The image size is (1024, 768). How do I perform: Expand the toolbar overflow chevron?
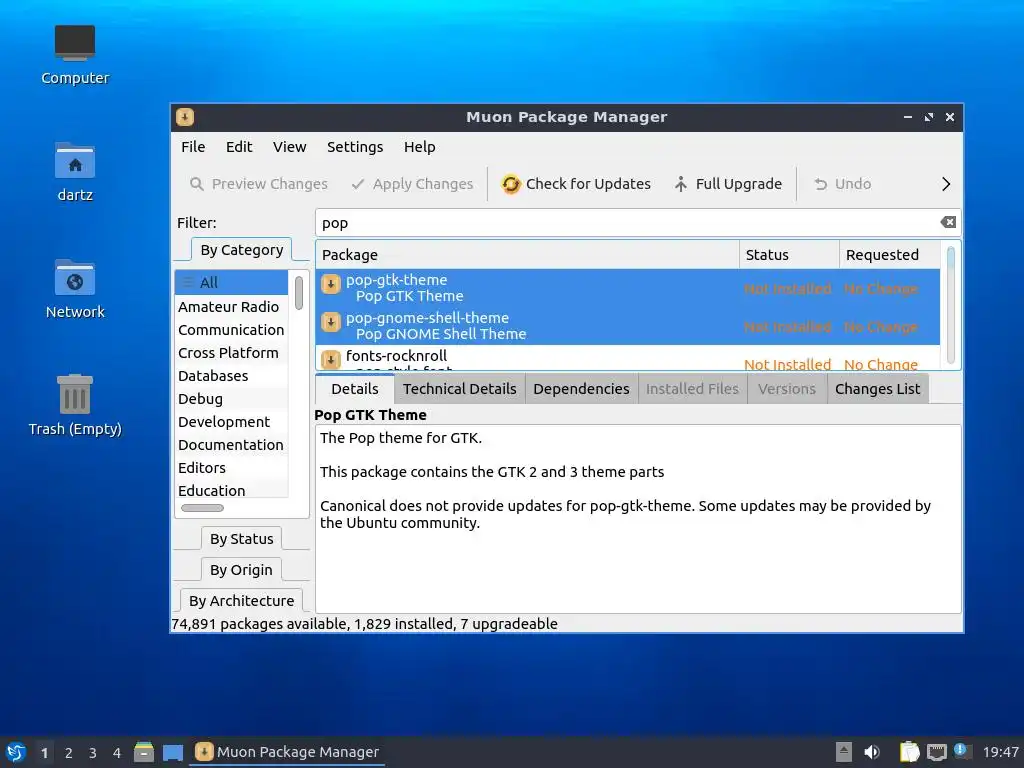pyautogui.click(x=946, y=184)
